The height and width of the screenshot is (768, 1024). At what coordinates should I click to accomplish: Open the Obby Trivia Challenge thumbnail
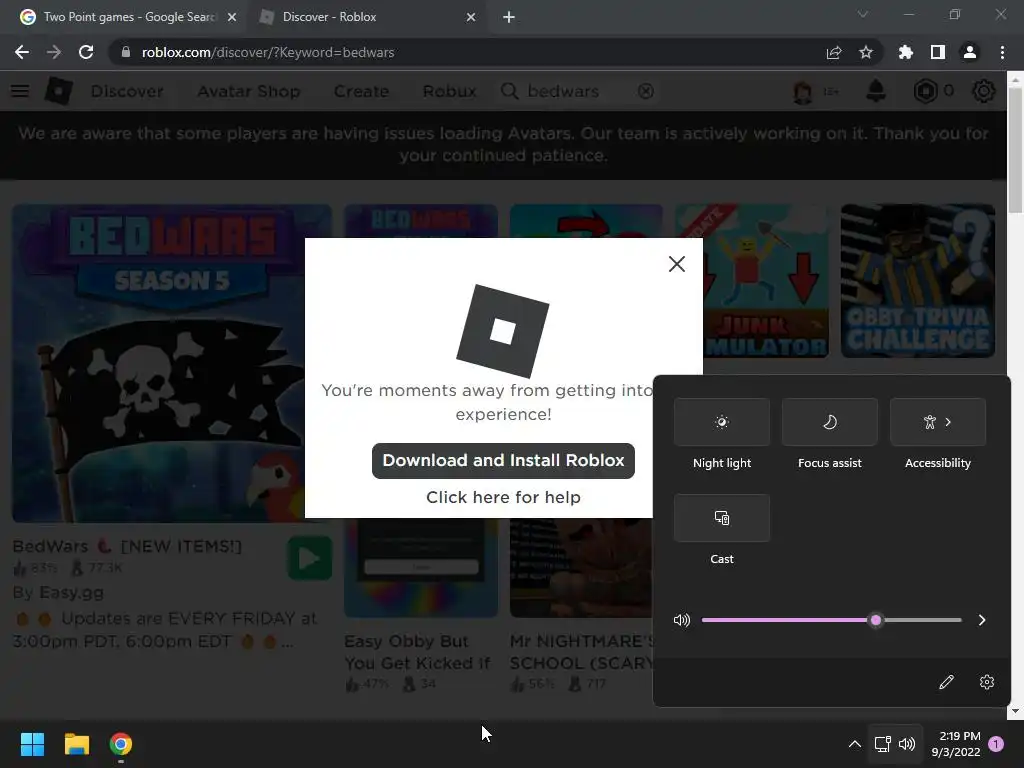[x=918, y=281]
